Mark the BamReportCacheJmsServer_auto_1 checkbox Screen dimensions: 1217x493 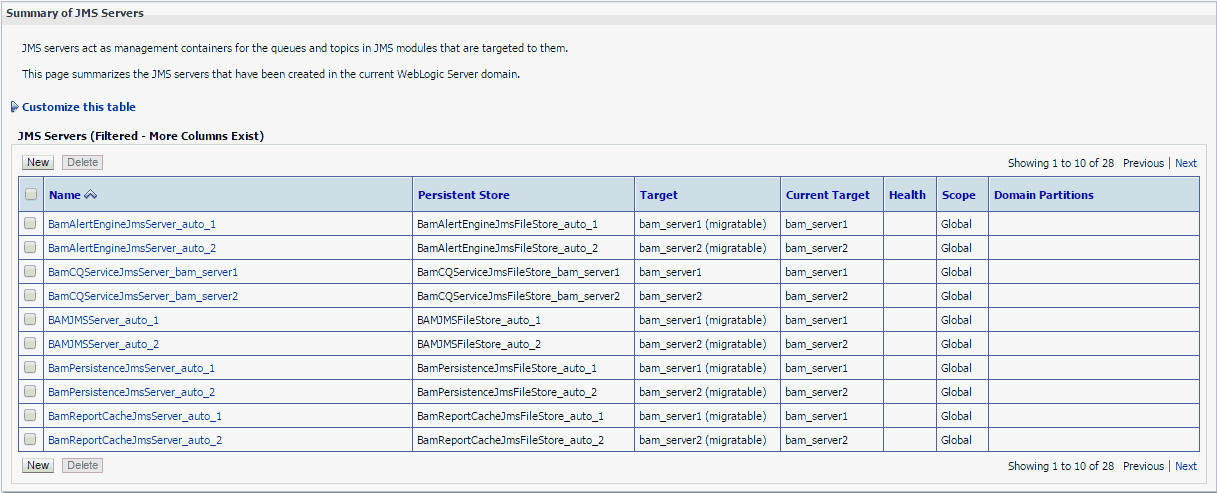[31, 416]
